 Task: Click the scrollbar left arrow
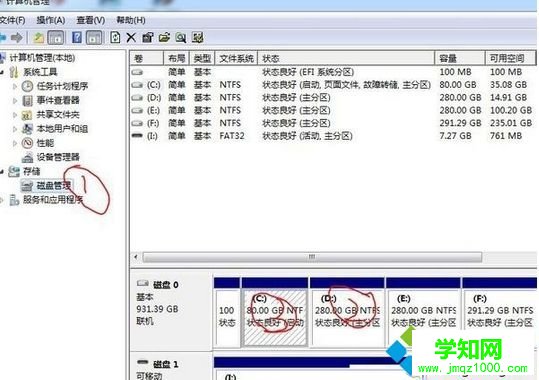(136, 257)
